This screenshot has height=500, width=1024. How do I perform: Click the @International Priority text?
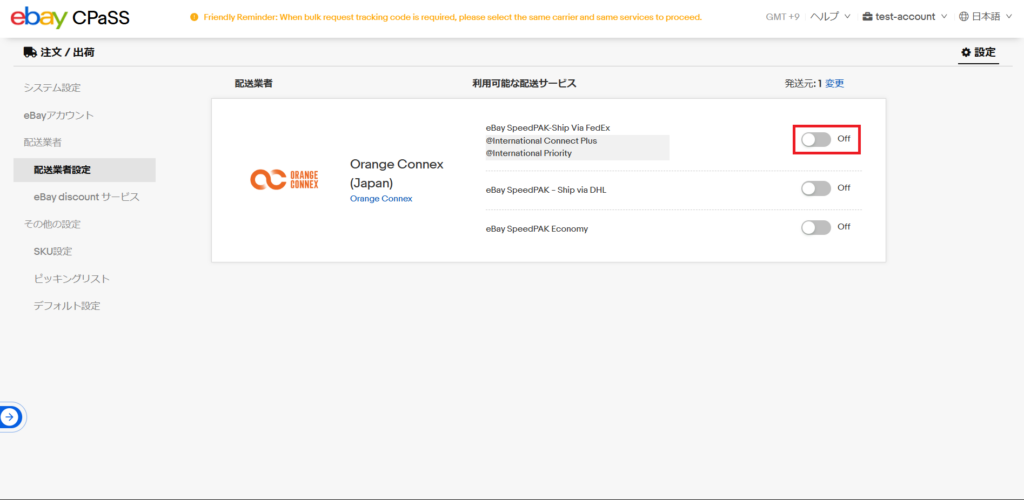point(528,153)
